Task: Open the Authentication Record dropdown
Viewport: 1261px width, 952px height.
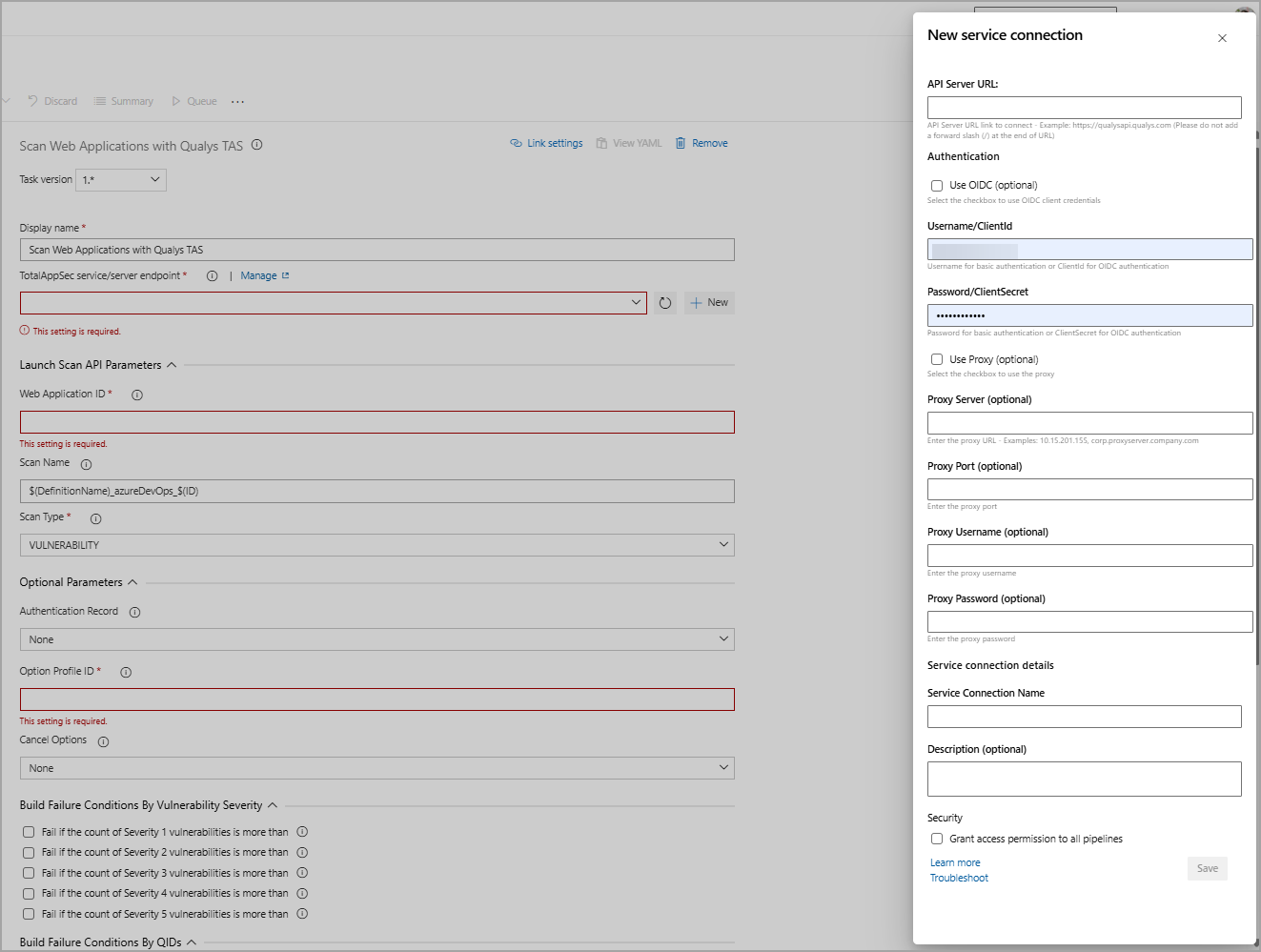Action: point(376,639)
